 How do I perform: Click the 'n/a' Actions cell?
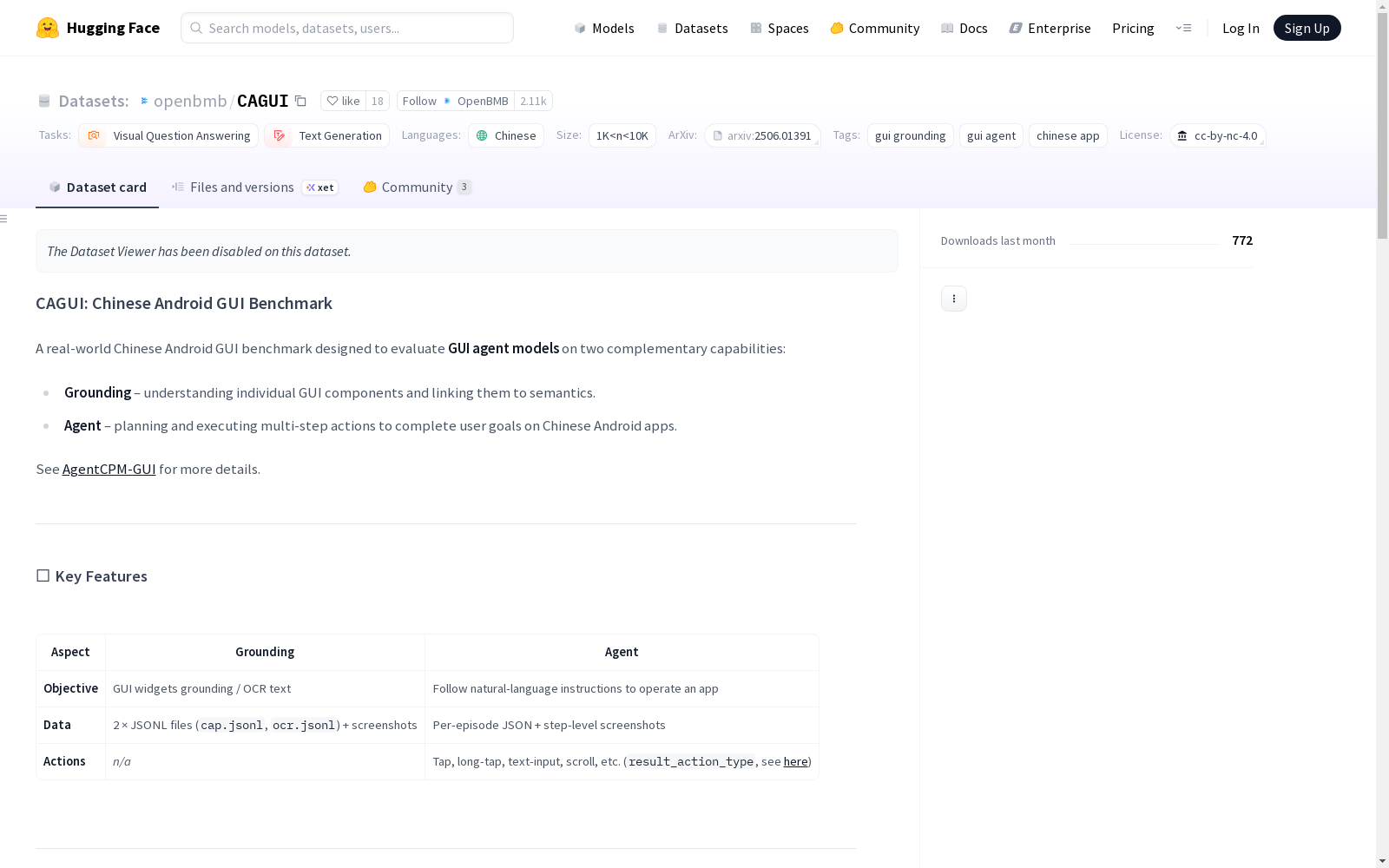pos(266,761)
